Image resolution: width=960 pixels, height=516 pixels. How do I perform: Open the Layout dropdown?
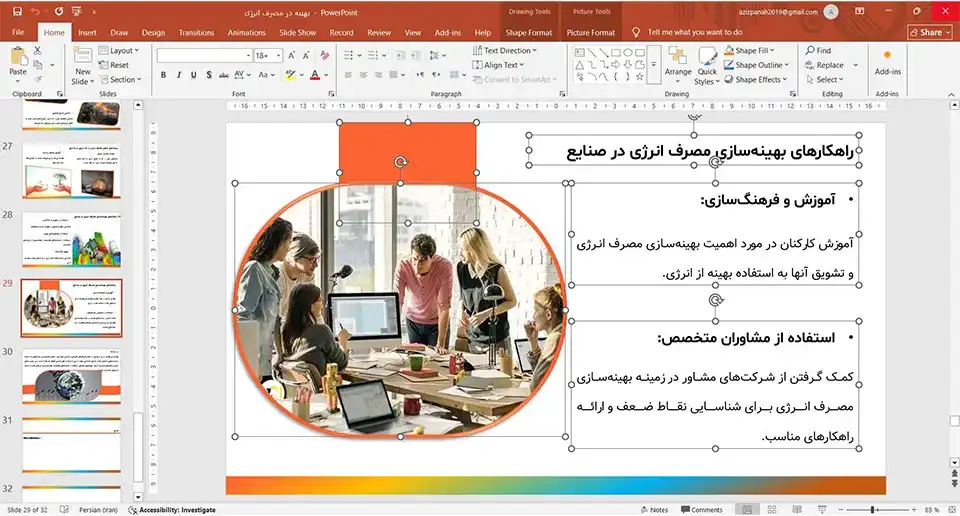pos(119,50)
